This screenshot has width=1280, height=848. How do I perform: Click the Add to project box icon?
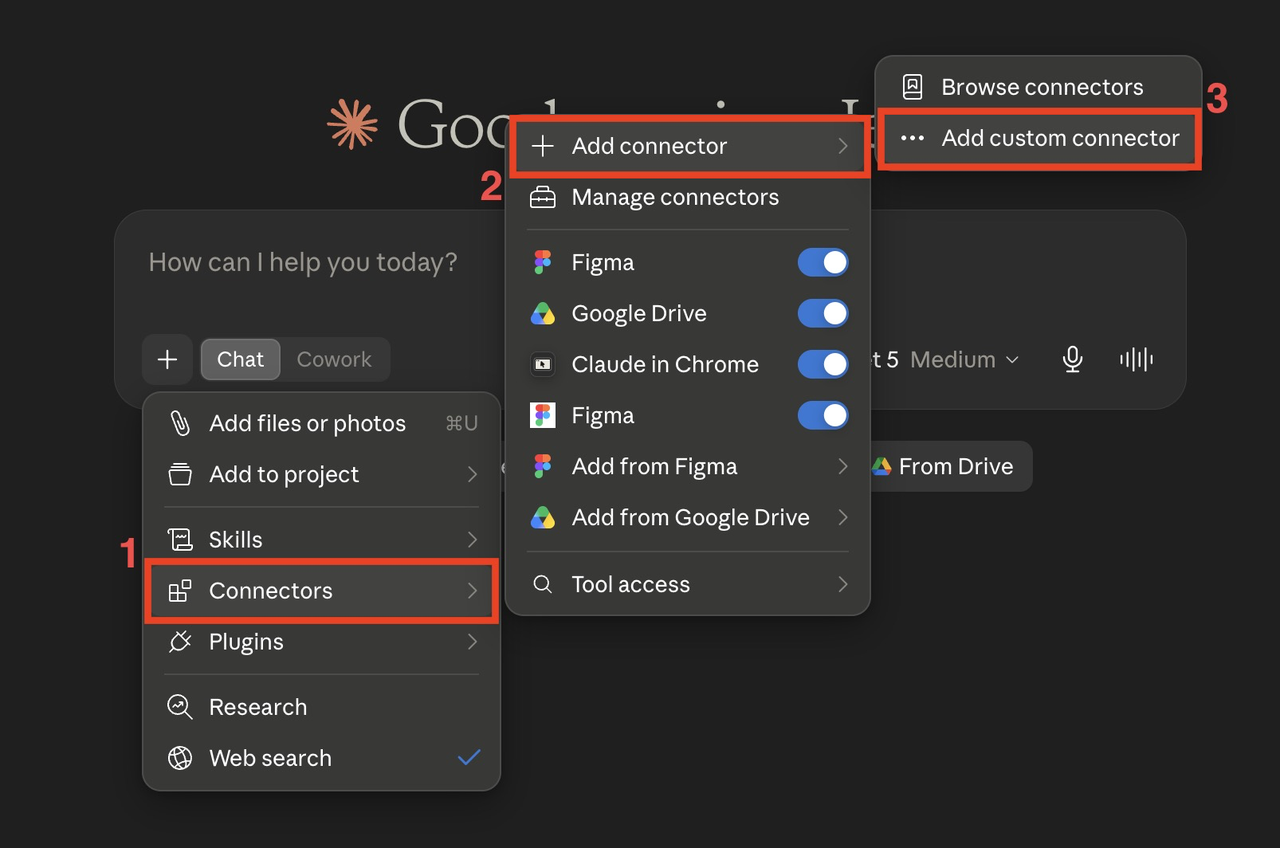point(180,475)
